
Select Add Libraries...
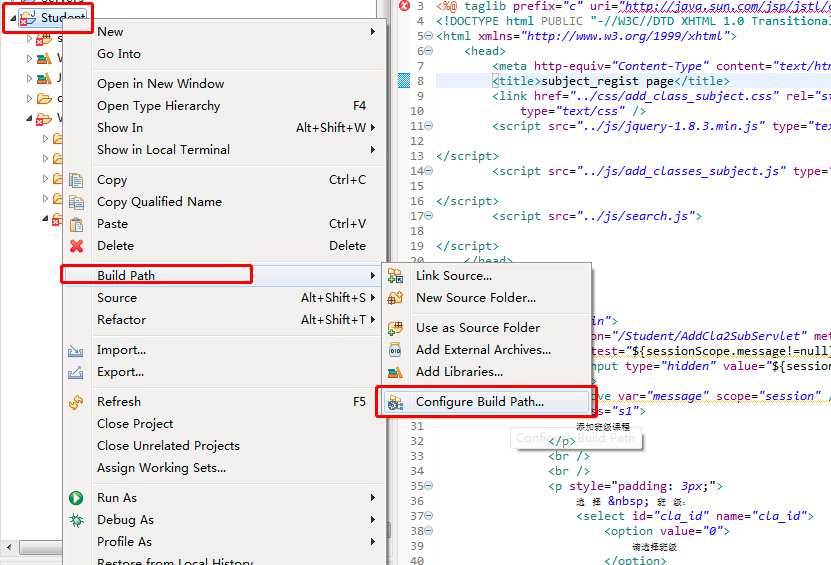tap(487, 372)
